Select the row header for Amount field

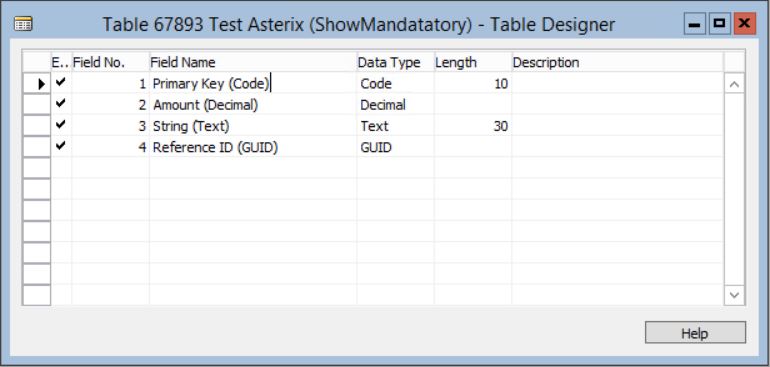click(37, 105)
